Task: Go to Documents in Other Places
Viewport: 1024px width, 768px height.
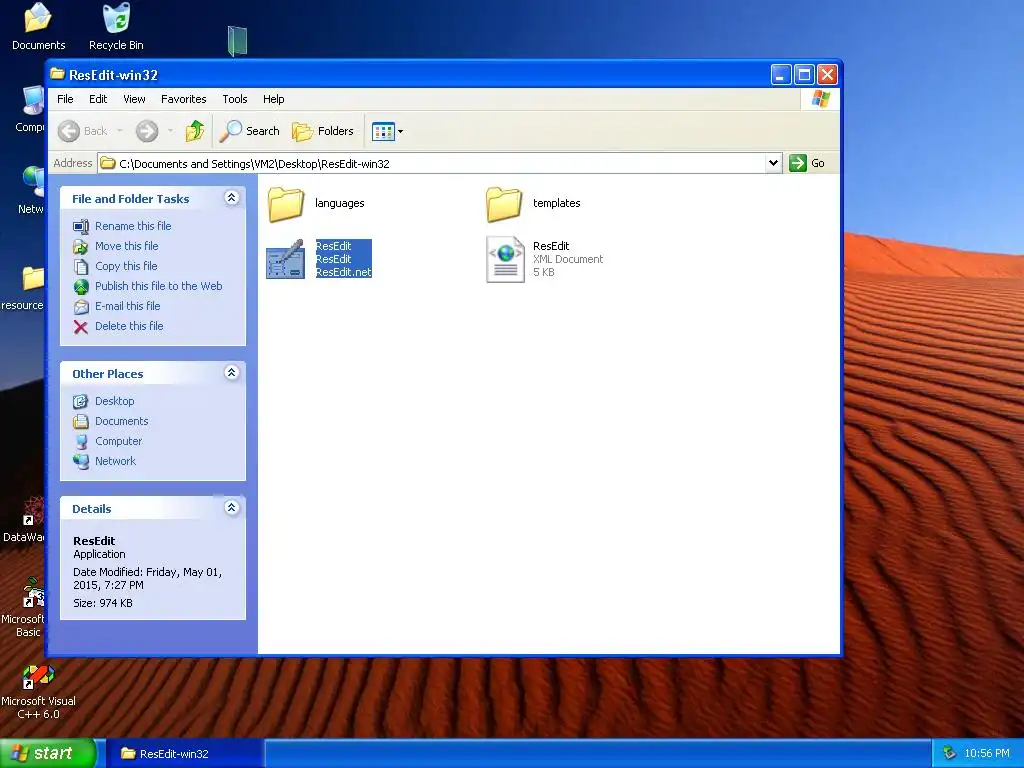Action: coord(121,421)
